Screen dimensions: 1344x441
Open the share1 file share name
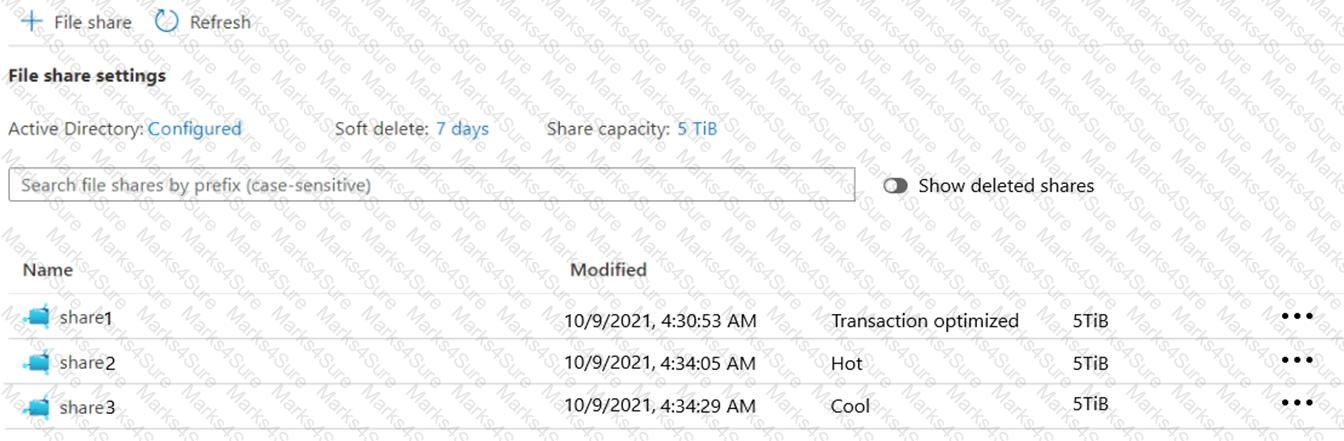click(86, 318)
